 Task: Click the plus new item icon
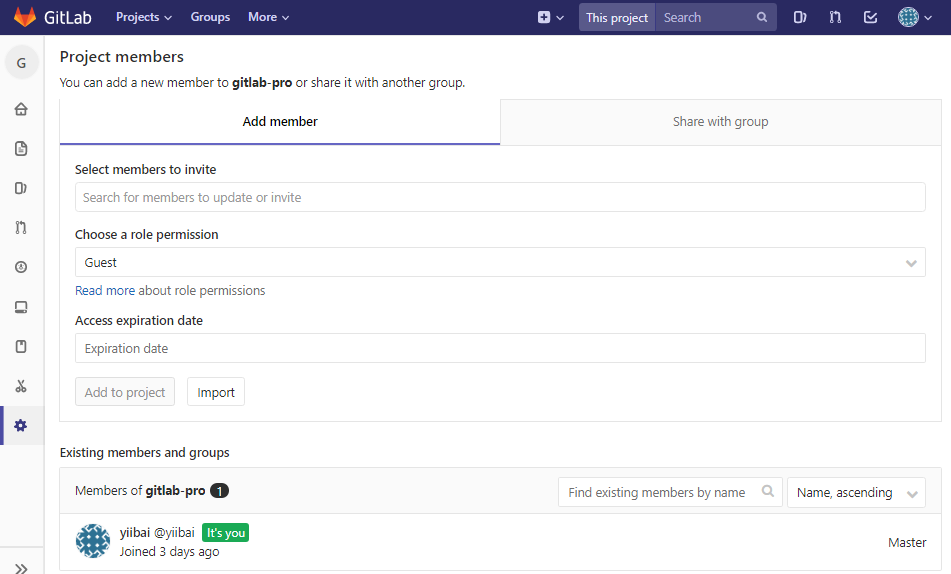(544, 18)
